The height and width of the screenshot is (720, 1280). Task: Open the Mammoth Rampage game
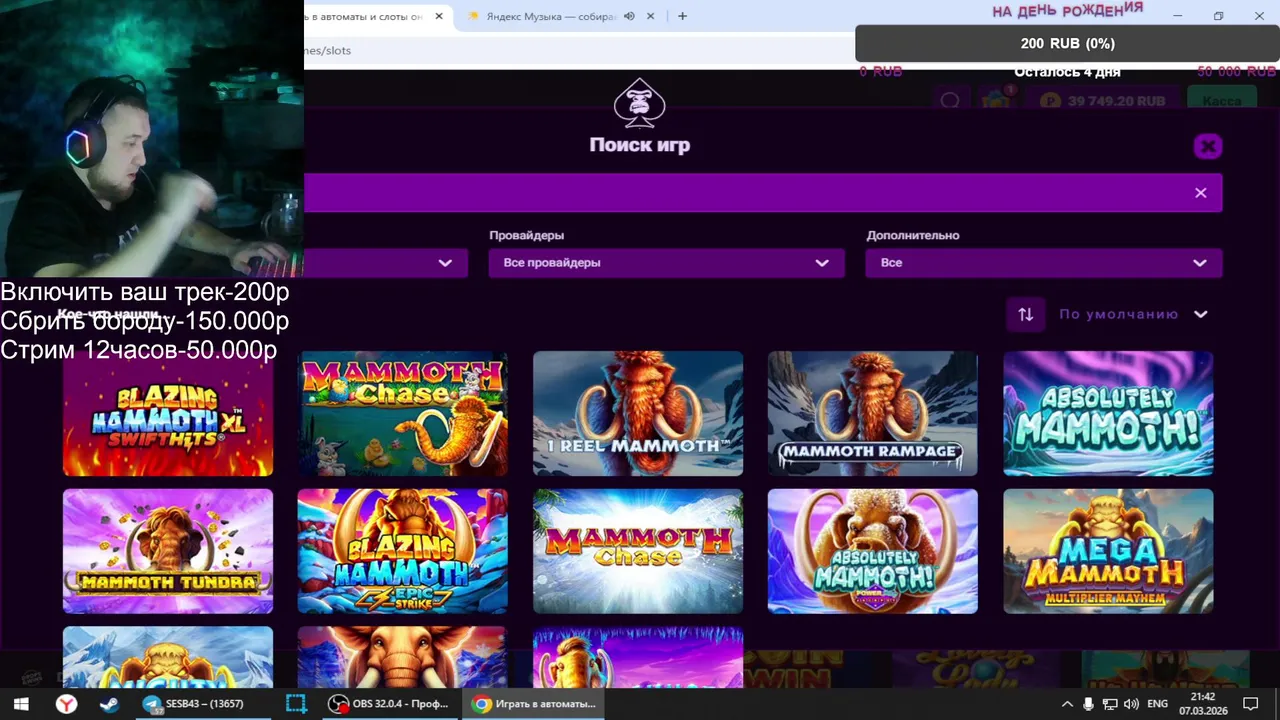[x=873, y=414]
